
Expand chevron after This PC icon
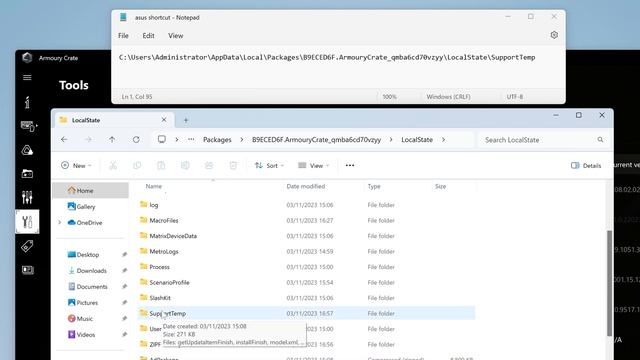(177, 140)
